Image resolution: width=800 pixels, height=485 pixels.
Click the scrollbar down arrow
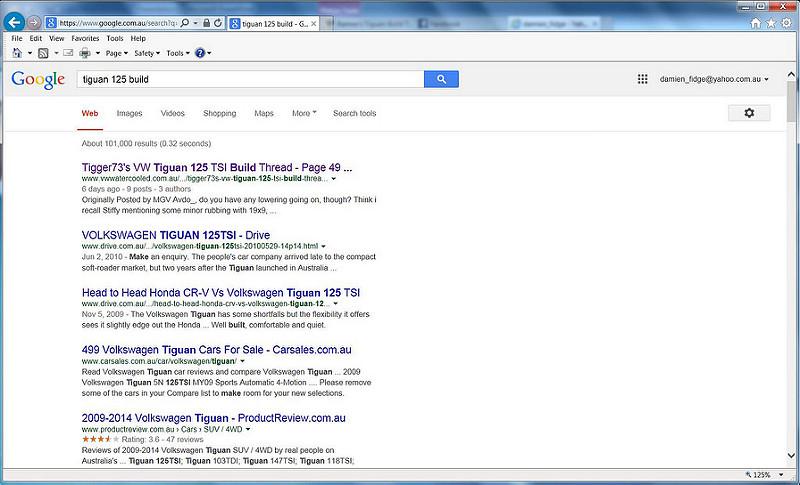tap(791, 455)
